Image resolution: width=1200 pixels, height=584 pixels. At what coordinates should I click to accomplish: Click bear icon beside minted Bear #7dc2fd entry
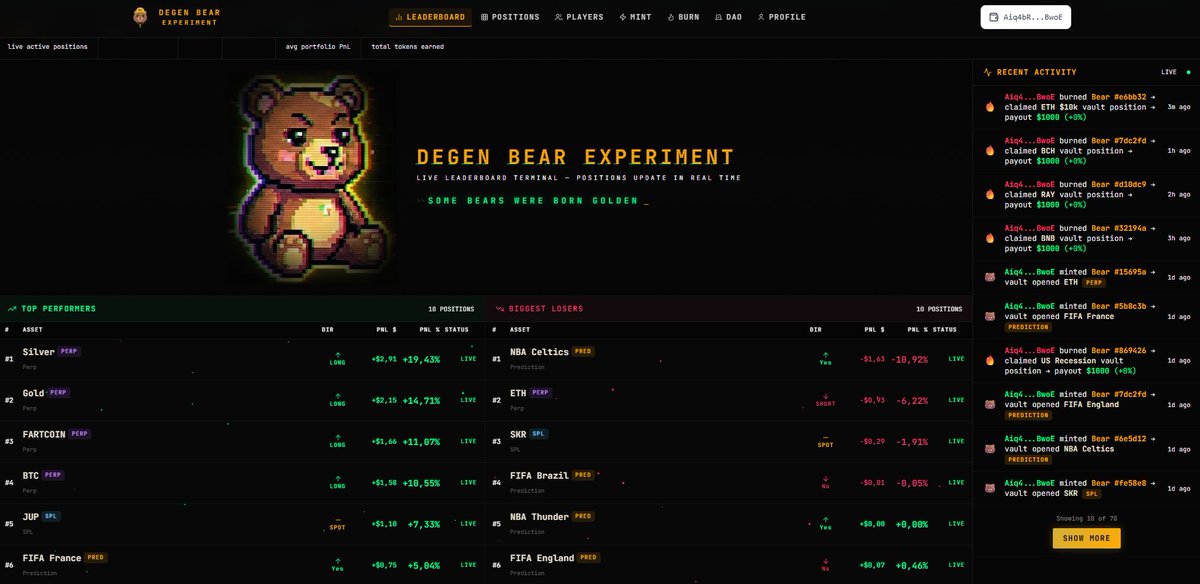point(990,404)
